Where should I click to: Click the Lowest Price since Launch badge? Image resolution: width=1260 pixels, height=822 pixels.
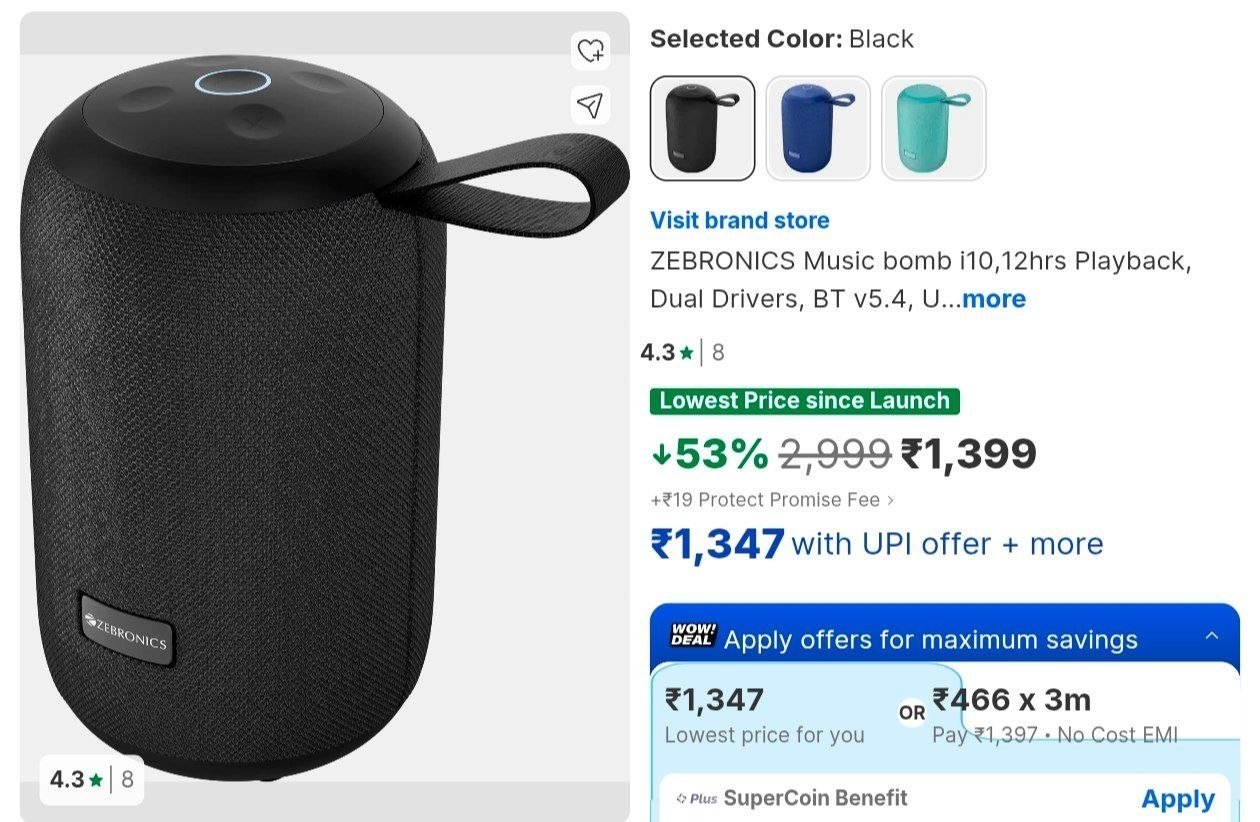pos(805,401)
